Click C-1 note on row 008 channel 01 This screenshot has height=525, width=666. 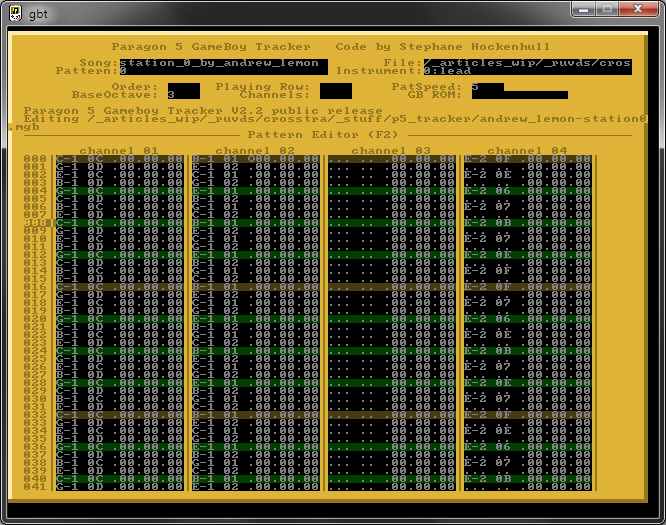[67, 223]
